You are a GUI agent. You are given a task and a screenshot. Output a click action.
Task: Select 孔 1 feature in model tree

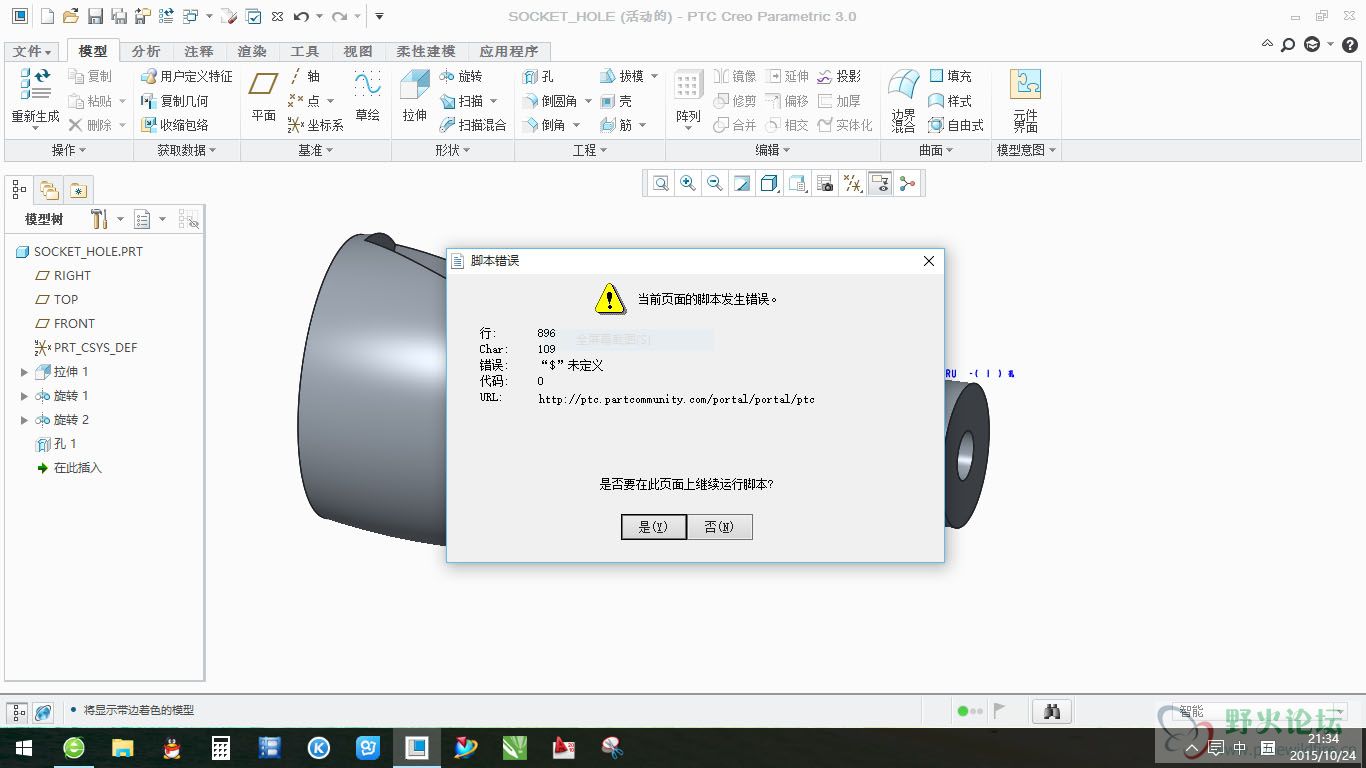coord(56,444)
